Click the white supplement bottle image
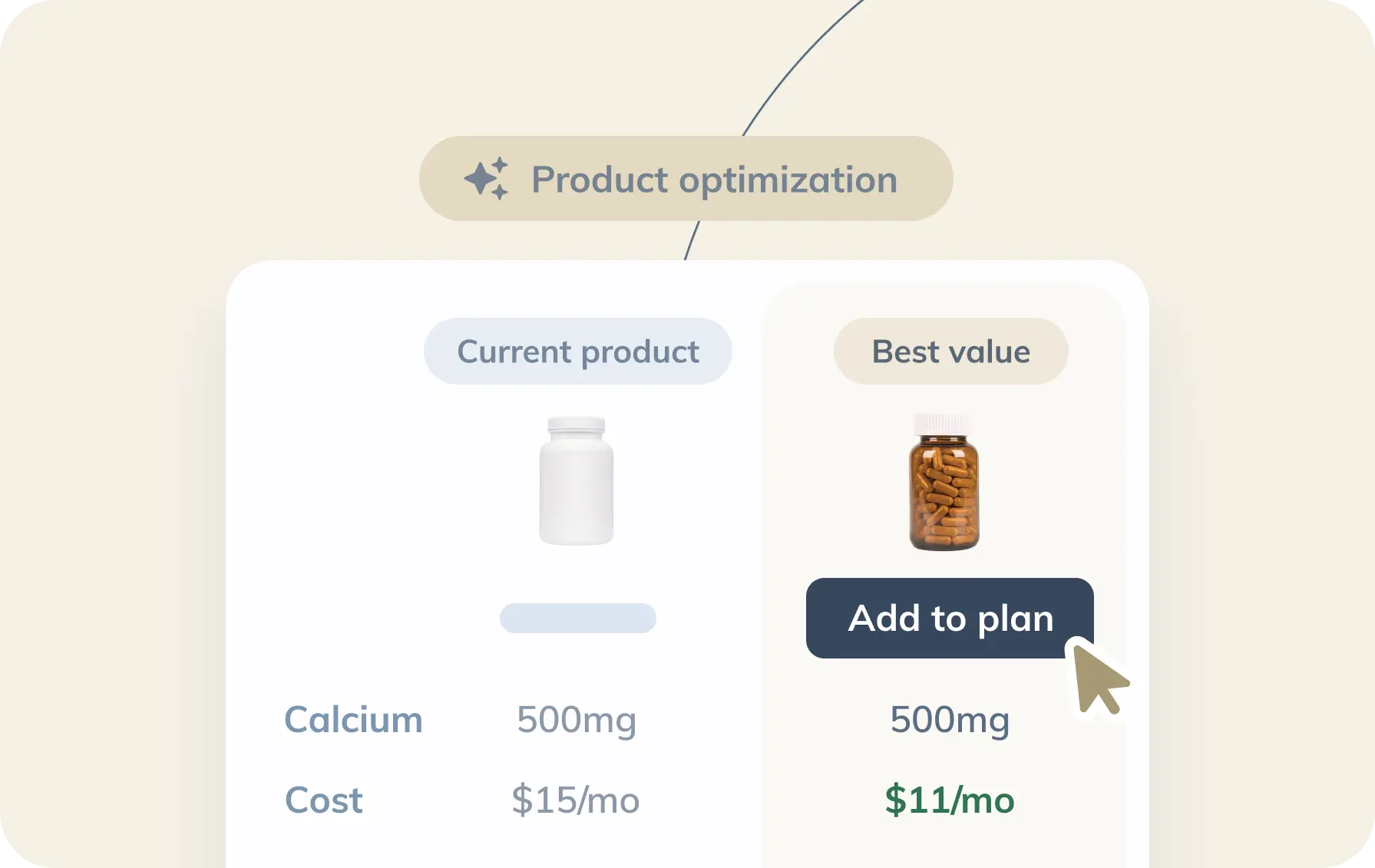The width and height of the screenshot is (1375, 868). pyautogui.click(x=576, y=482)
